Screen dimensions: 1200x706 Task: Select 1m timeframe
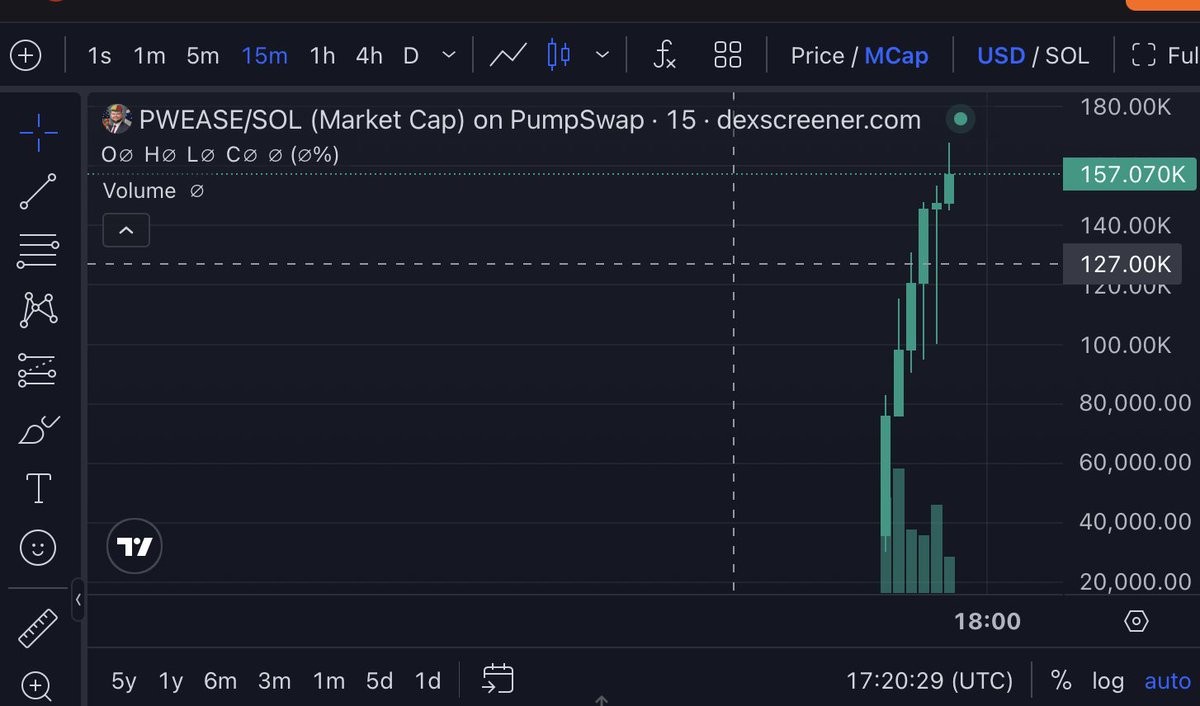(149, 56)
